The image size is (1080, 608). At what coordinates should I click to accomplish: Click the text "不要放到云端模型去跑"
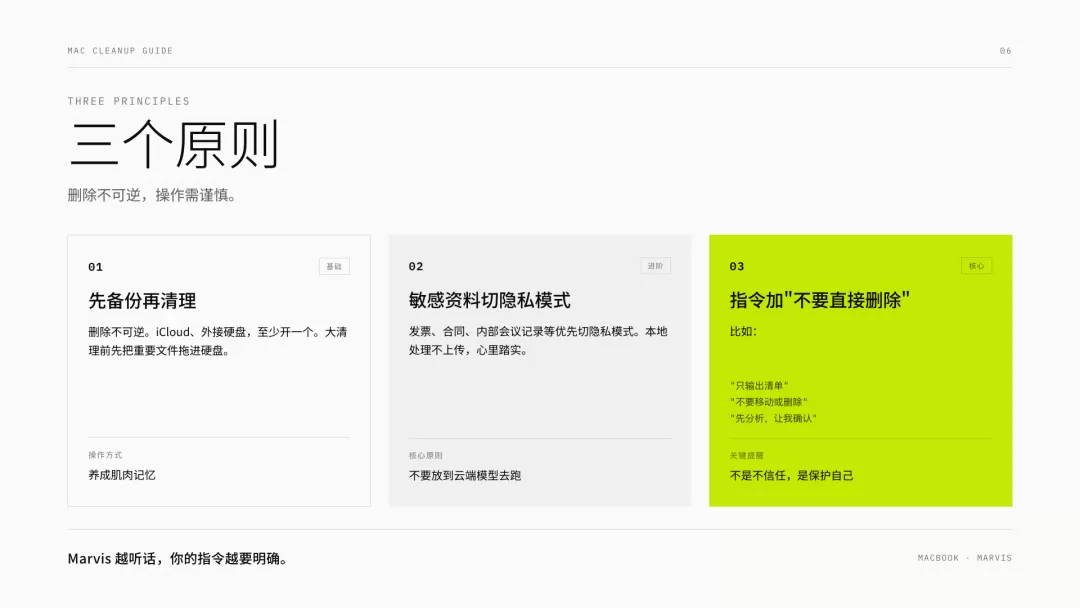[x=465, y=476]
